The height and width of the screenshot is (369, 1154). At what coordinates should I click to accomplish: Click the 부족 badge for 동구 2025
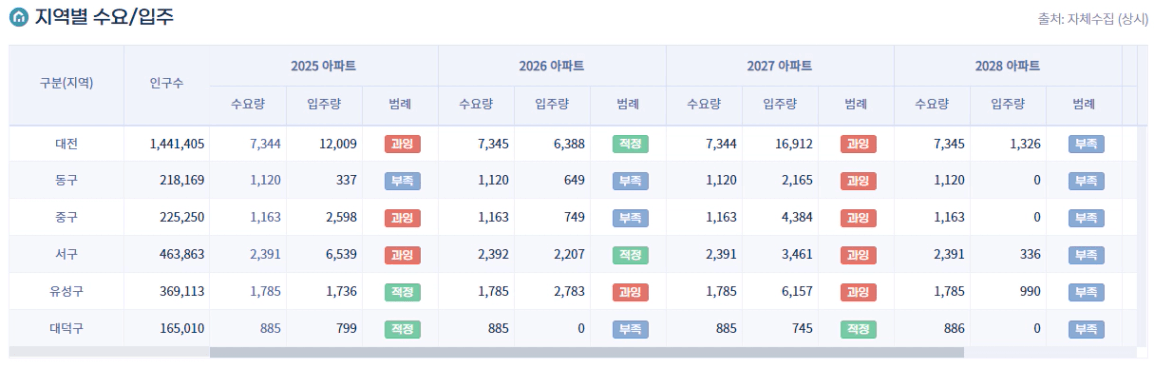[x=403, y=180]
